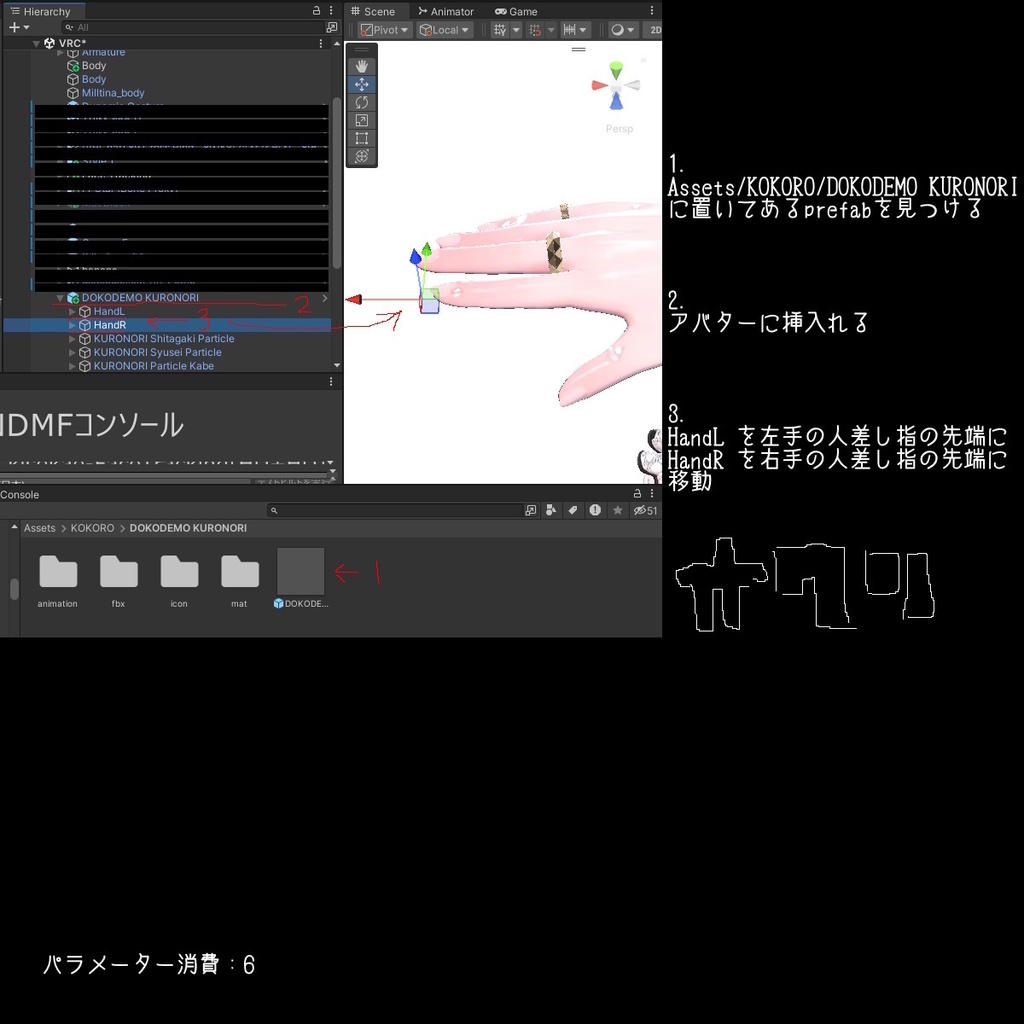Select the Move tool
The height and width of the screenshot is (1024, 1024).
pos(361,84)
